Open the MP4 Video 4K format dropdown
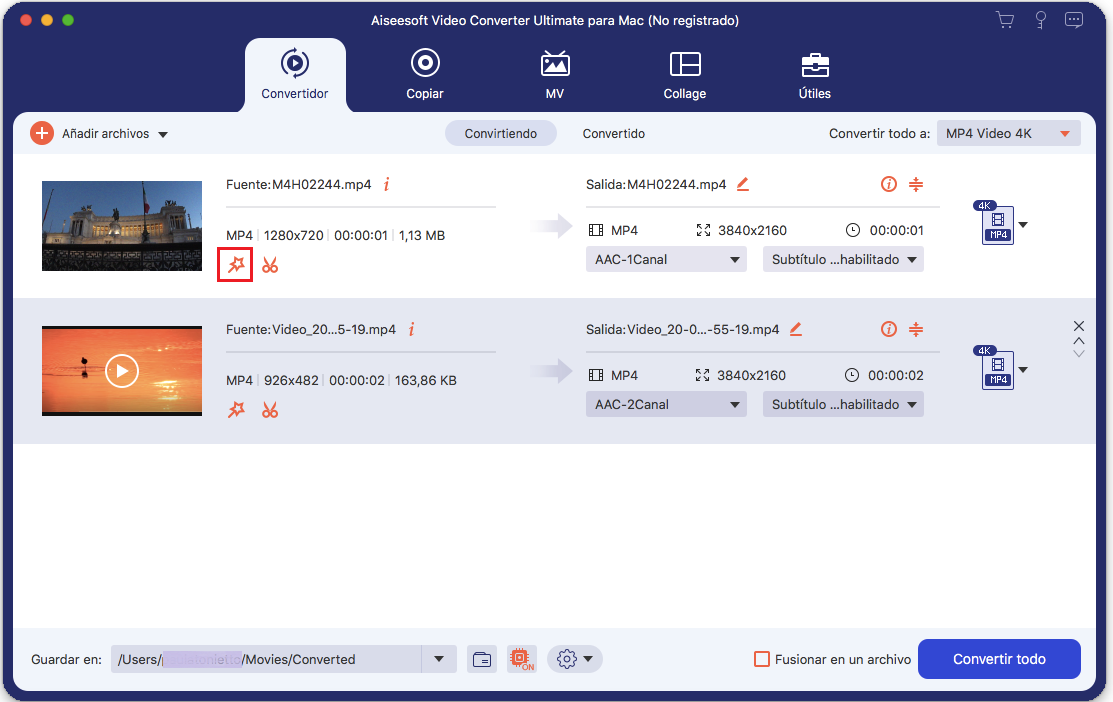The height and width of the screenshot is (702, 1113). coord(1008,133)
